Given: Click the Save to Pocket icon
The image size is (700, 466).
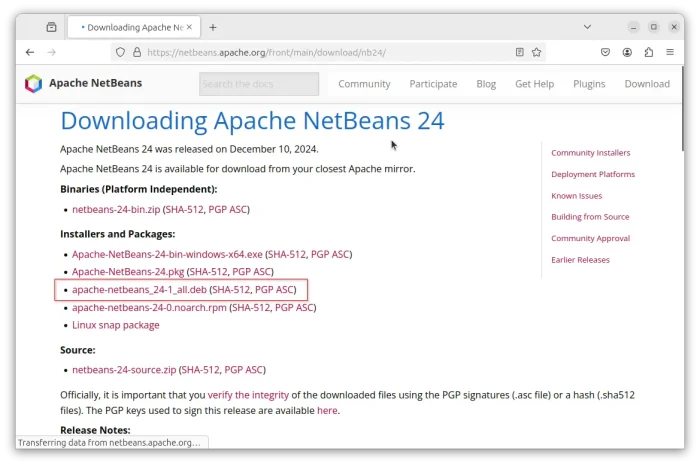Looking at the screenshot, I should [x=605, y=52].
